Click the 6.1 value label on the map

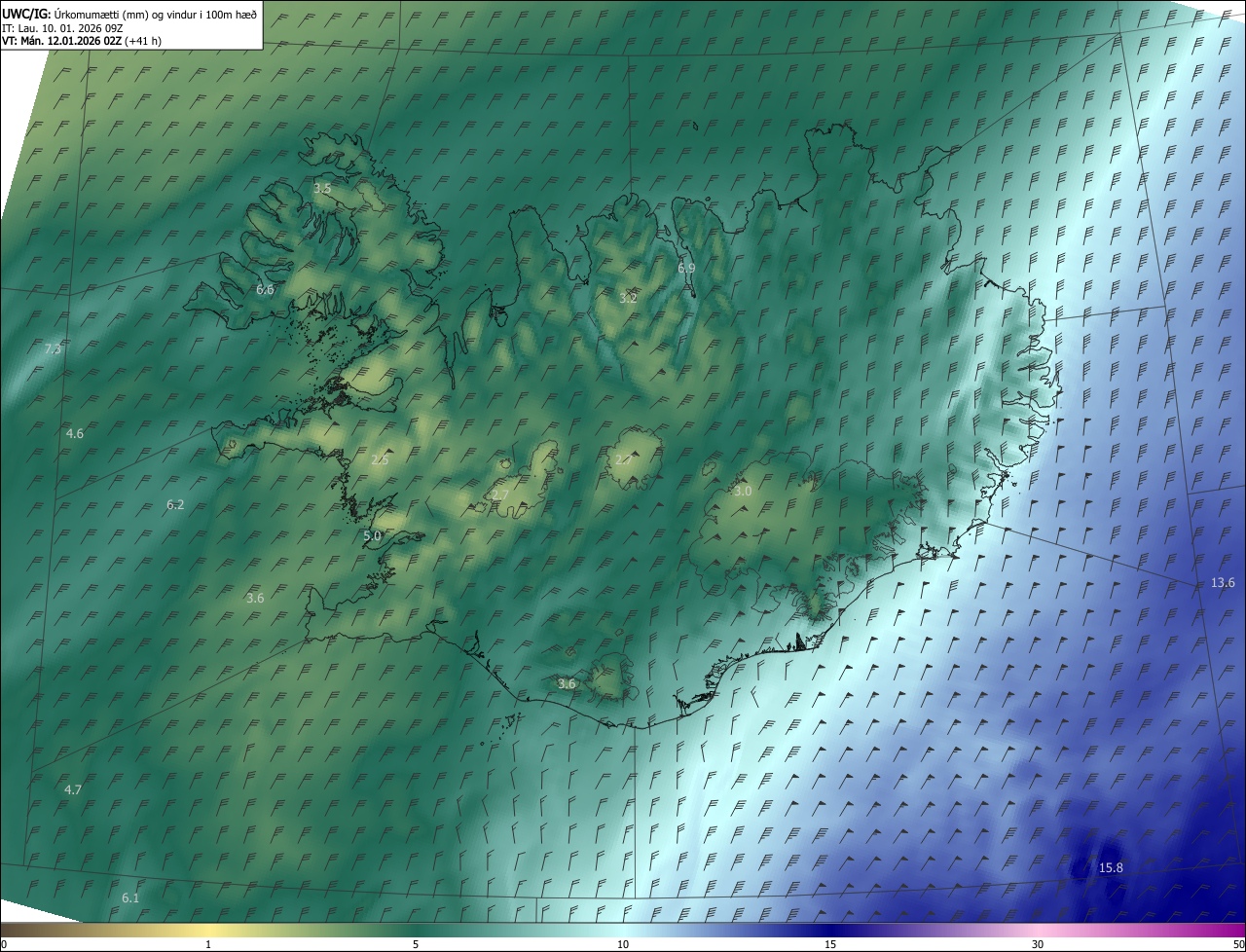point(130,897)
